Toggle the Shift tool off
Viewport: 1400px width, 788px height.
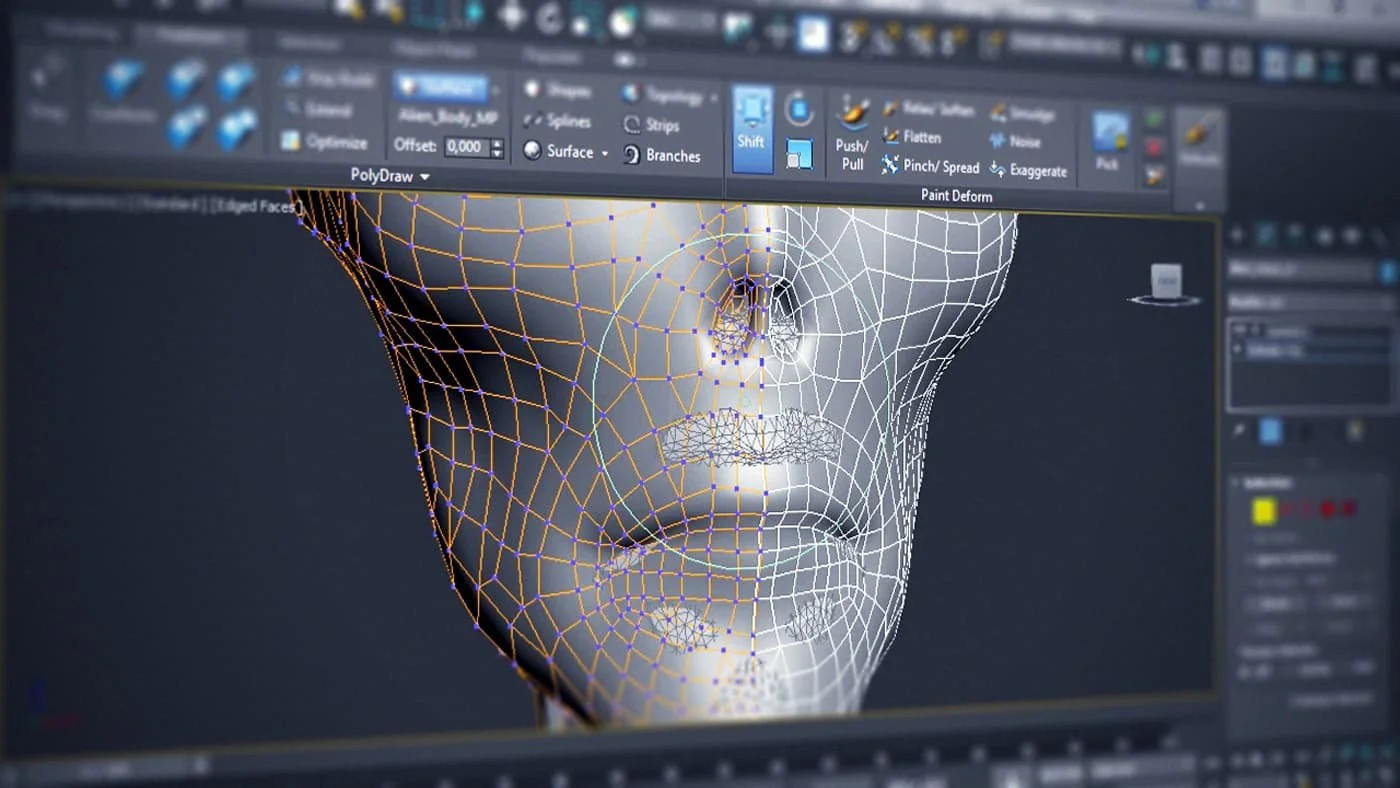point(751,129)
